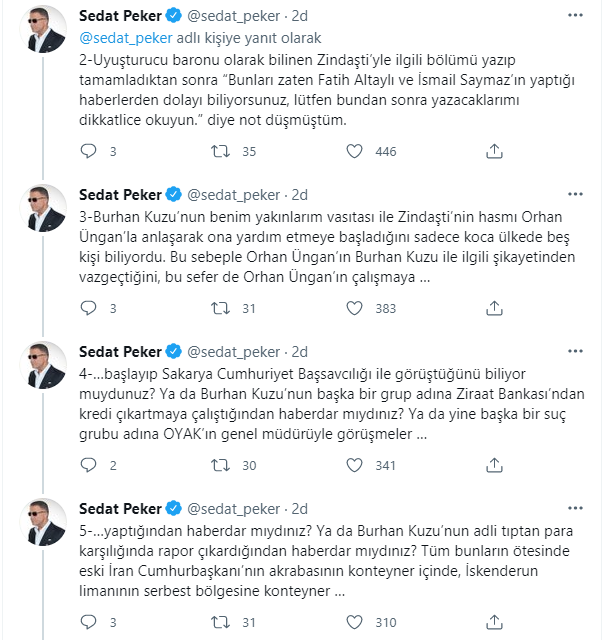Like the tweet with 310 likes

[x=354, y=622]
